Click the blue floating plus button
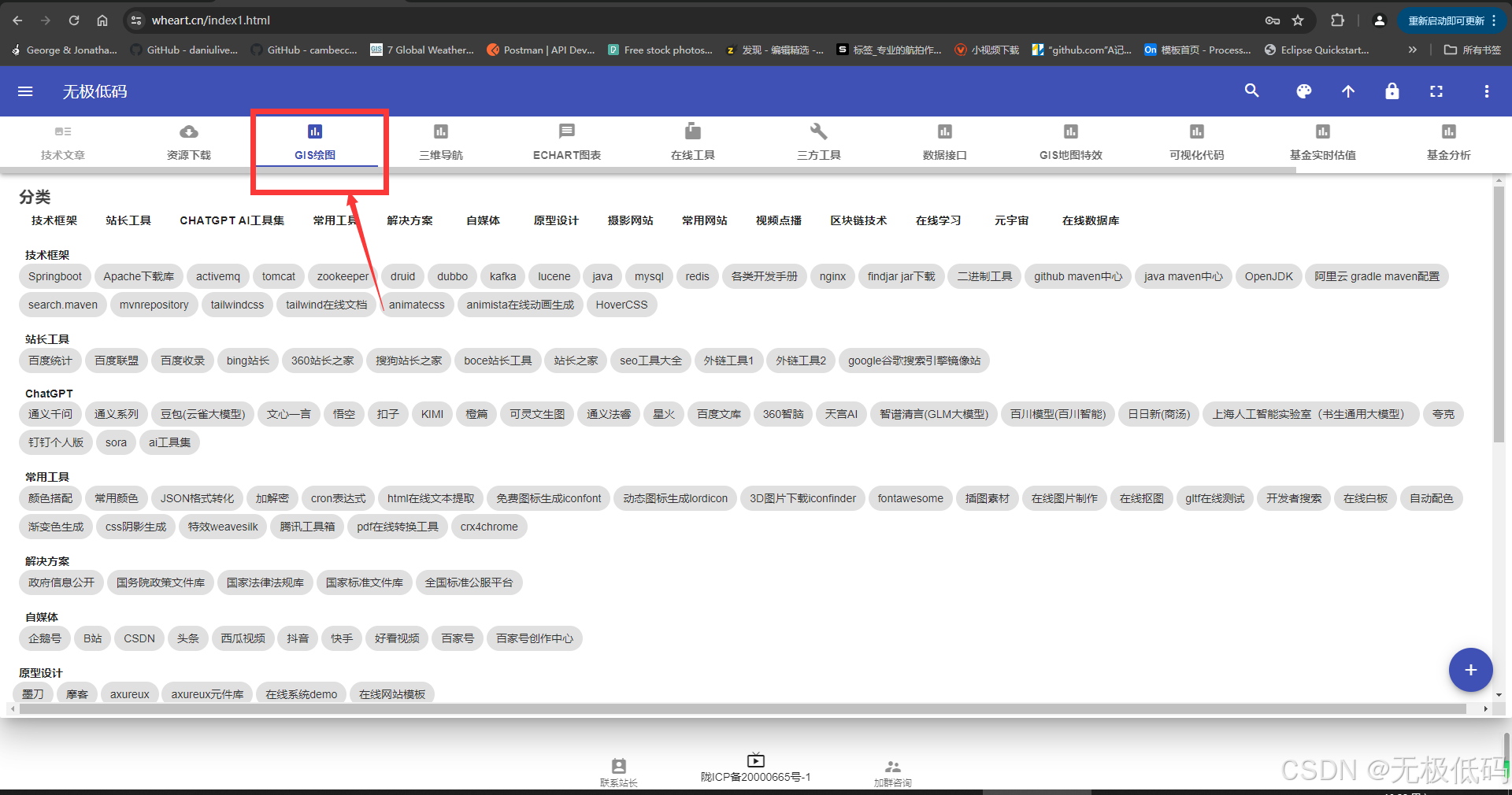 click(x=1470, y=670)
